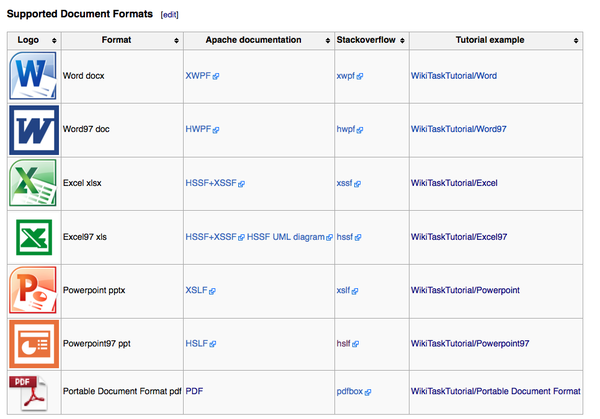Open the XWPF Apache documentation link

coord(198,76)
